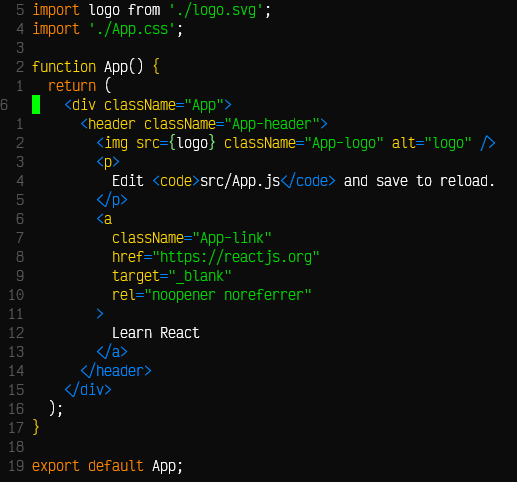
Task: Click 'export default App;' statement
Action: (107, 466)
